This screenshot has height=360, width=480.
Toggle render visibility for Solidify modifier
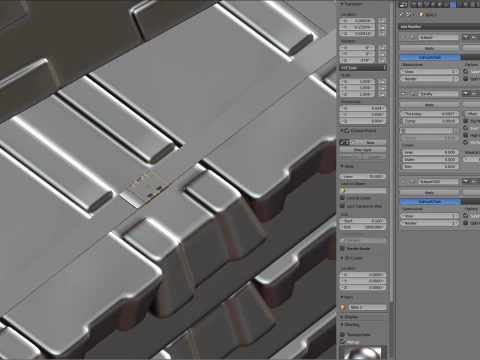click(465, 94)
